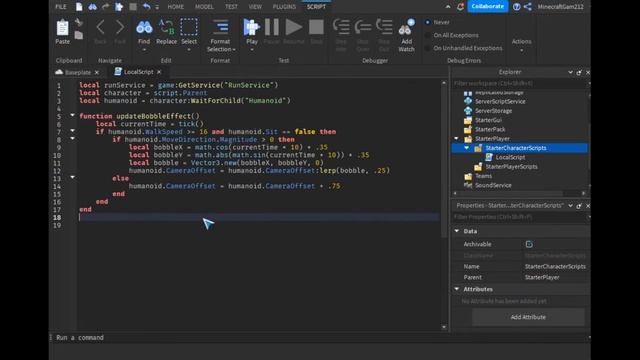The image size is (640, 360).
Task: Click the Cut scissors icon
Action: [x=79, y=22]
